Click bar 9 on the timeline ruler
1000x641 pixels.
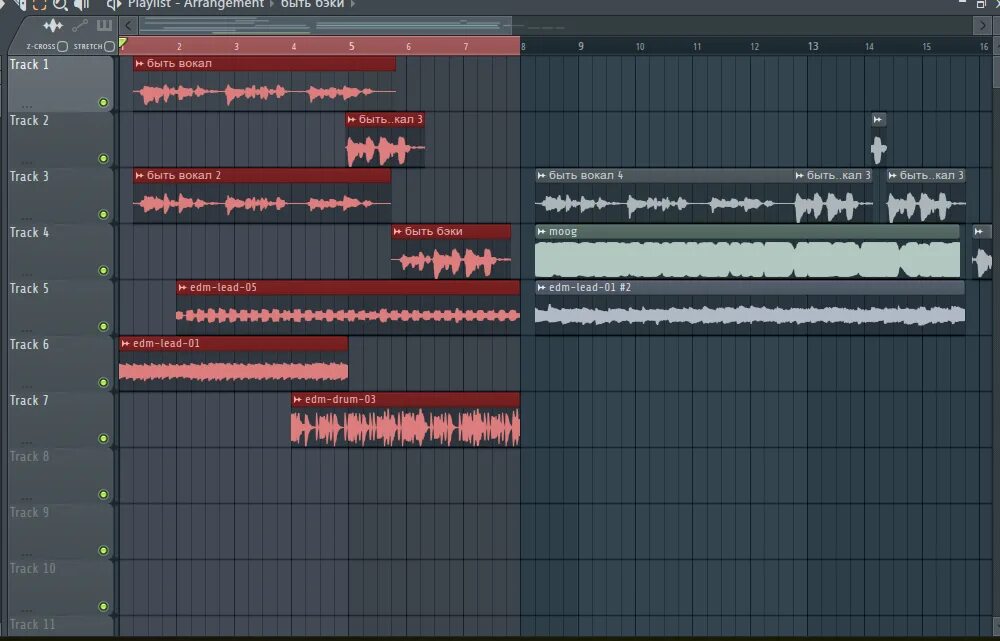[579, 45]
